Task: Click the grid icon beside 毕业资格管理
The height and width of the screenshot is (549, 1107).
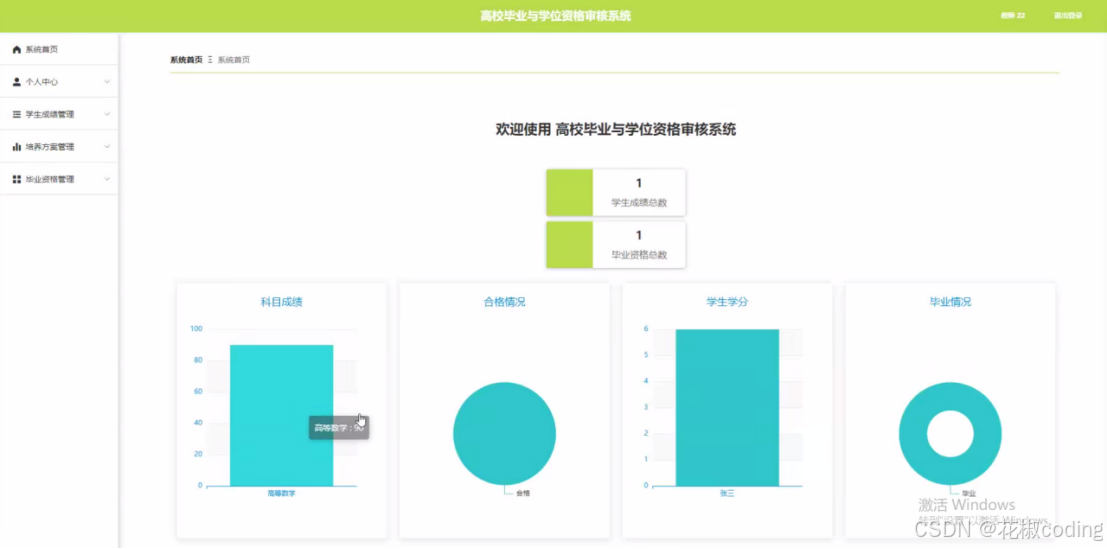Action: [x=17, y=179]
